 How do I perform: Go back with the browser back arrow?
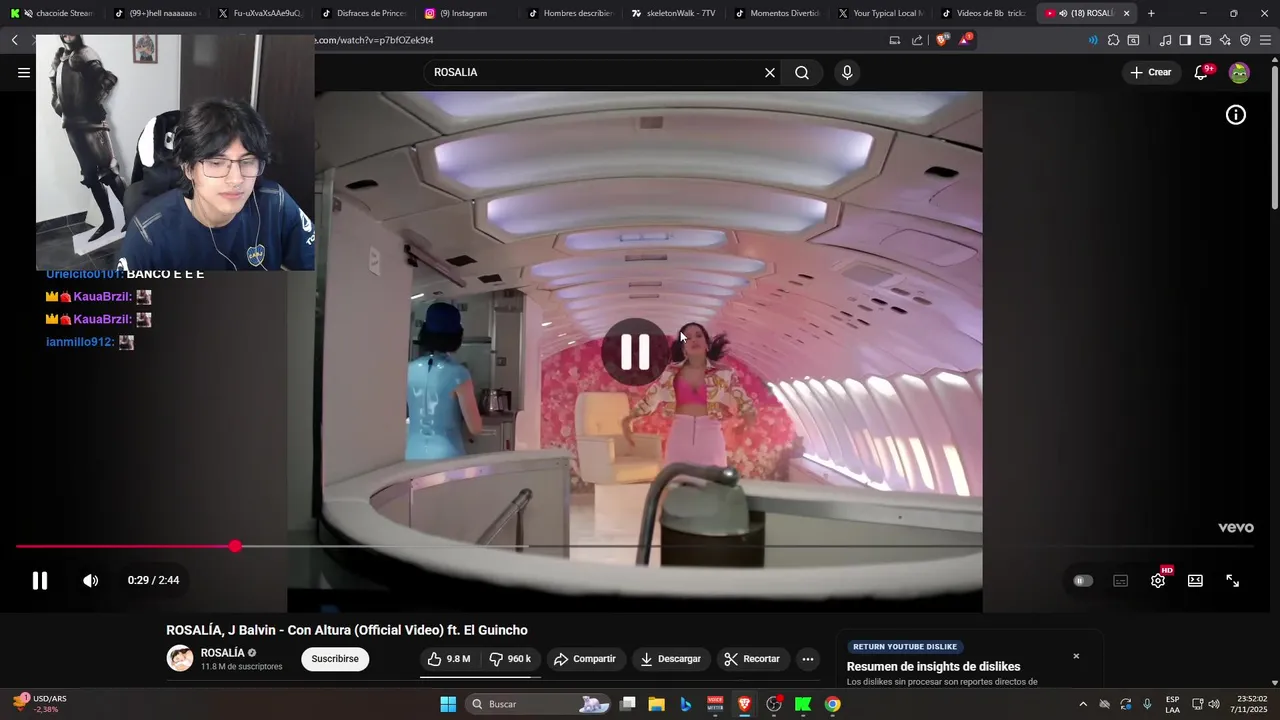(x=15, y=40)
